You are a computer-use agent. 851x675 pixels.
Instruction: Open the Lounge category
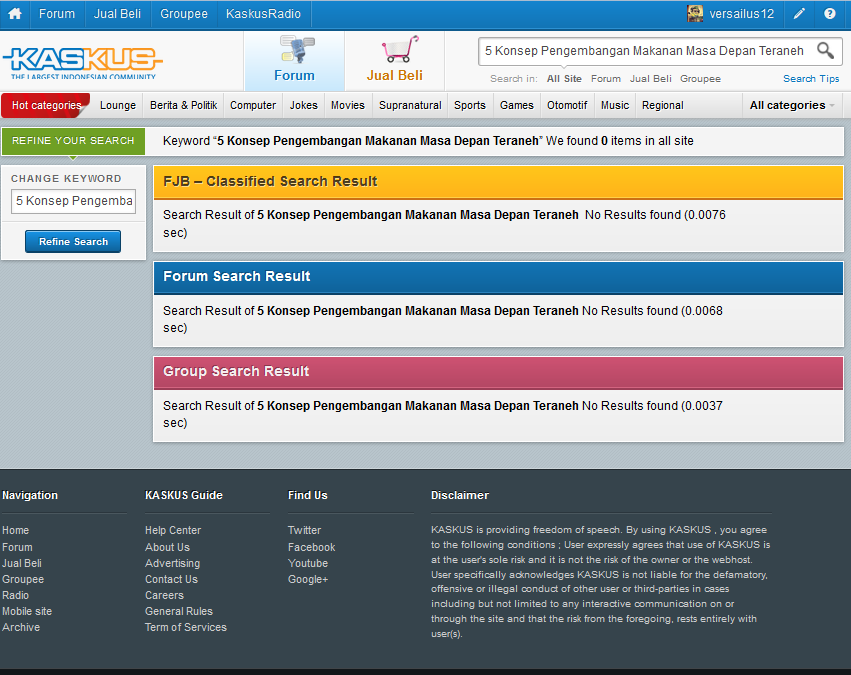pyautogui.click(x=118, y=105)
